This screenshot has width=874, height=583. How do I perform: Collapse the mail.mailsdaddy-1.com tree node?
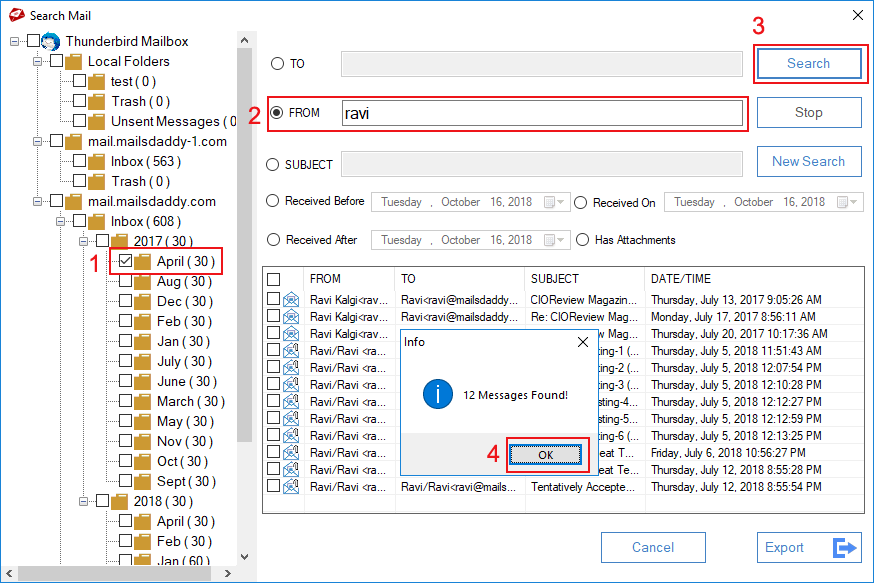click(37, 142)
